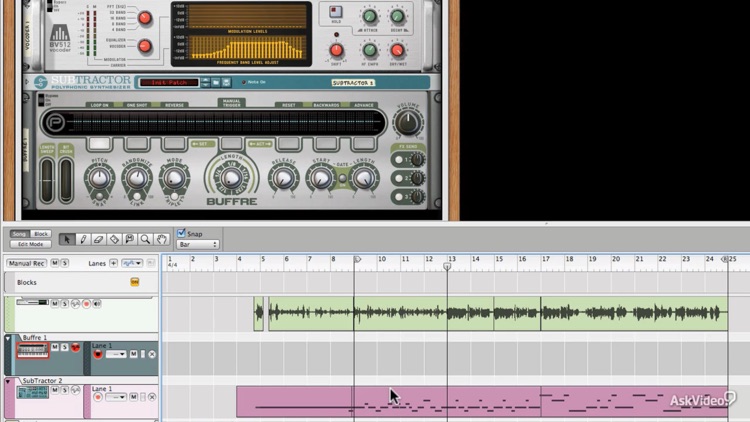Collapse the SubTractor 2 track
750x422 pixels.
pyautogui.click(x=8, y=381)
